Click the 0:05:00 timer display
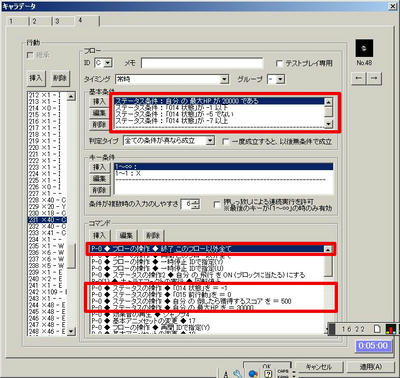 click(x=373, y=346)
